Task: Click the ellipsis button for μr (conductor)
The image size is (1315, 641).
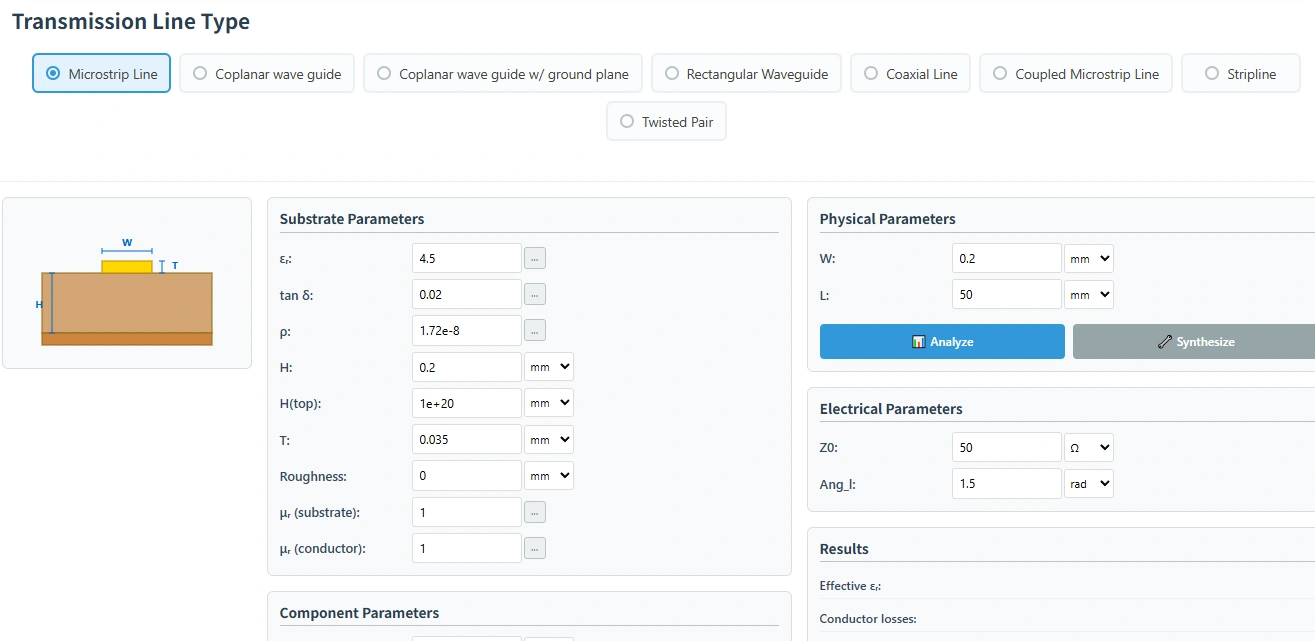Action: click(535, 548)
